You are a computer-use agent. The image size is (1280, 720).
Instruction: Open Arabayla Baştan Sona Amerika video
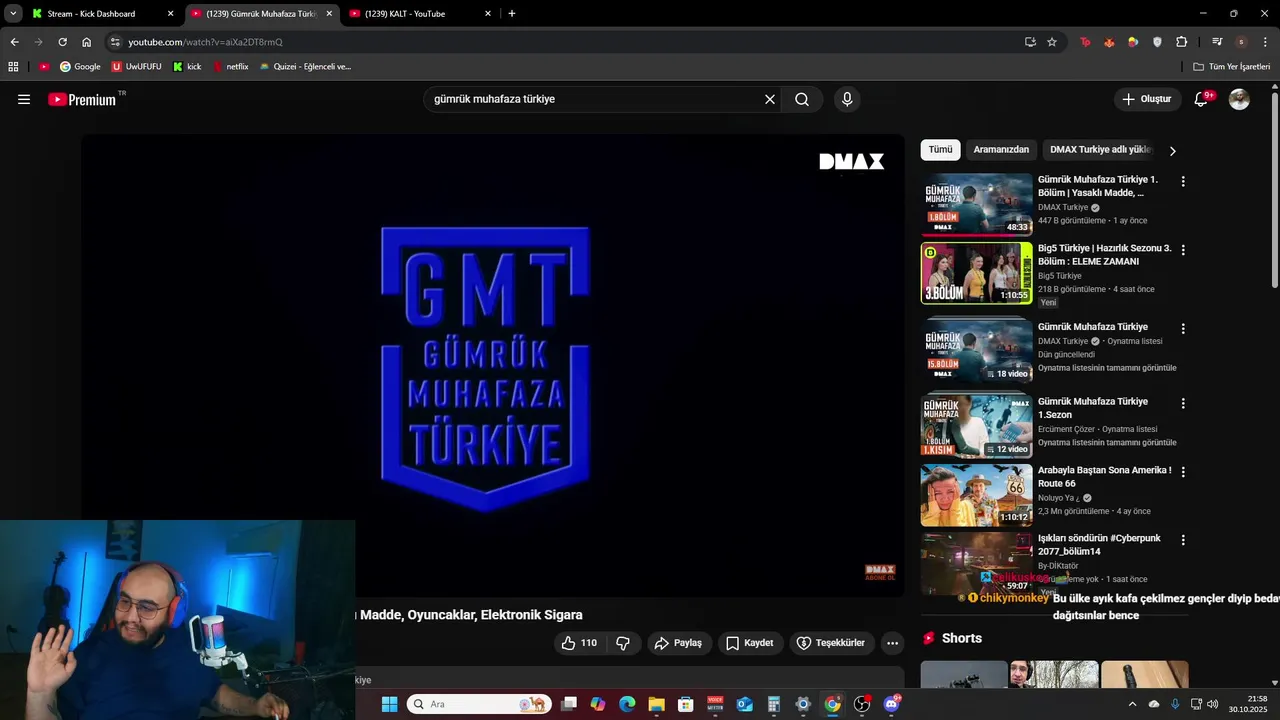point(976,495)
